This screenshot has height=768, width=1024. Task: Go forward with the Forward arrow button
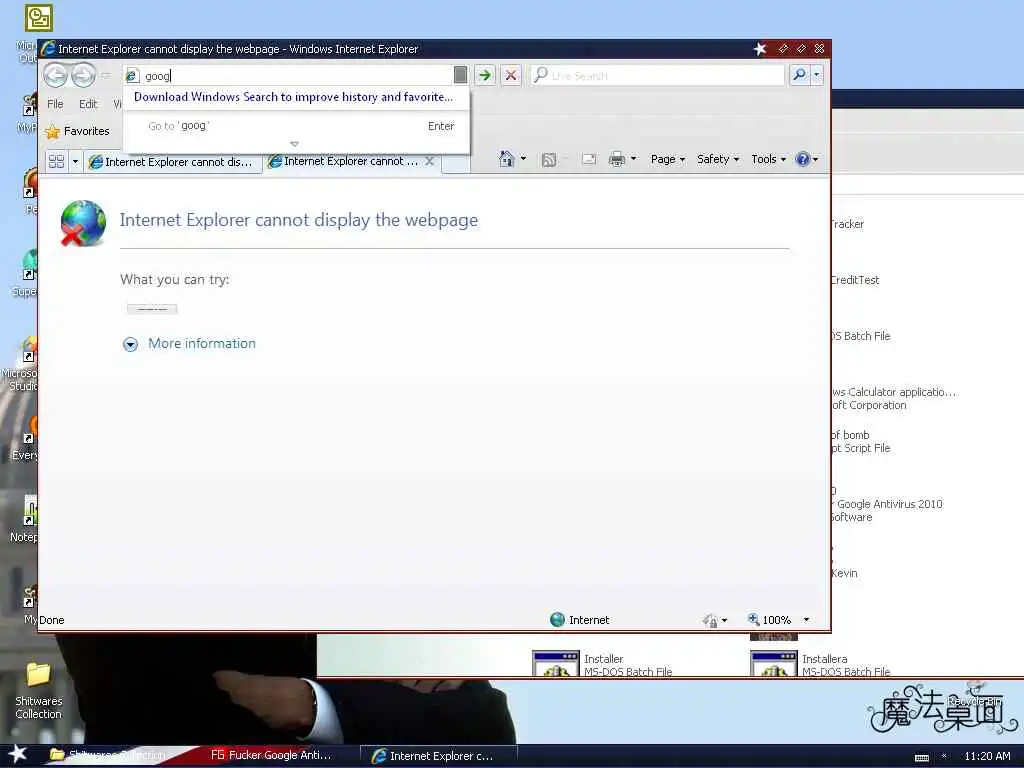click(83, 75)
